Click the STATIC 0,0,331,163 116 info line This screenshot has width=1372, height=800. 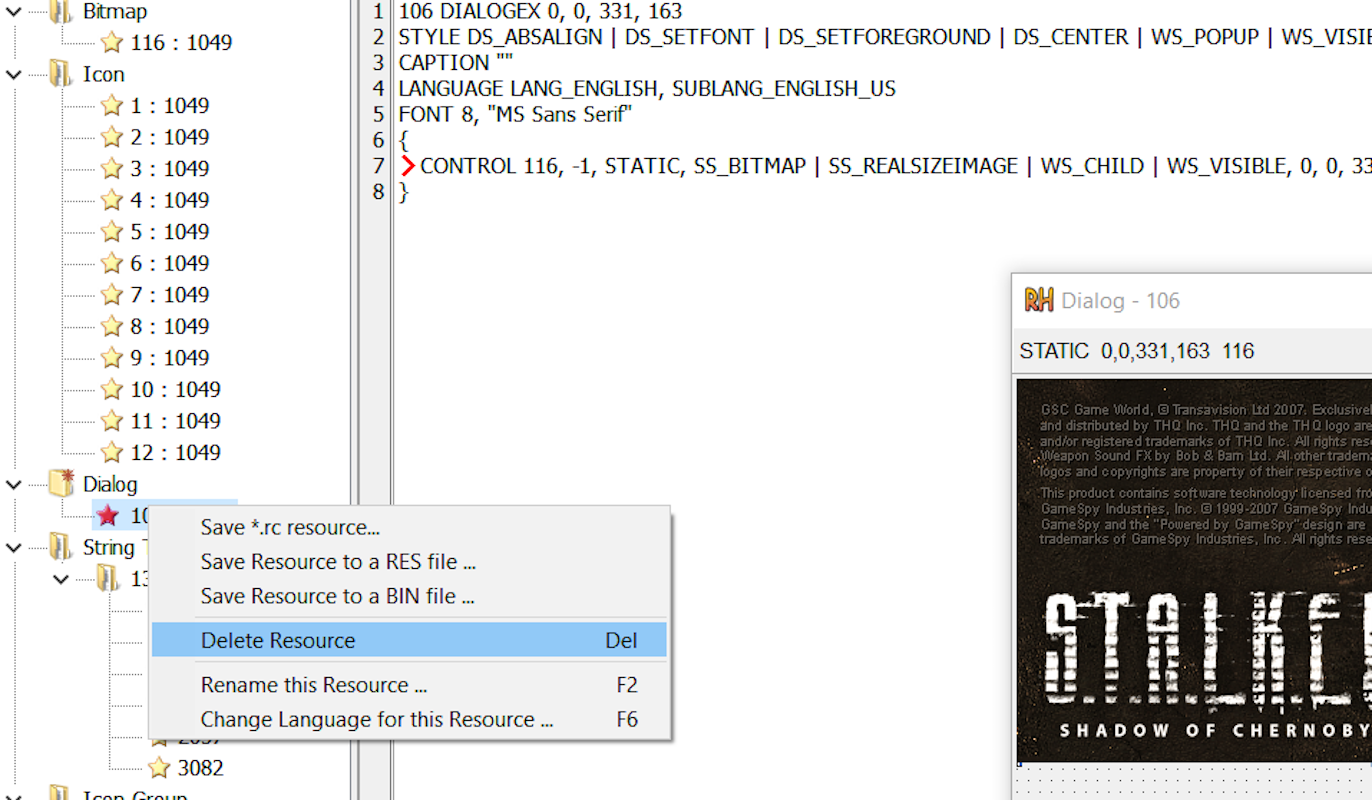pos(1136,351)
